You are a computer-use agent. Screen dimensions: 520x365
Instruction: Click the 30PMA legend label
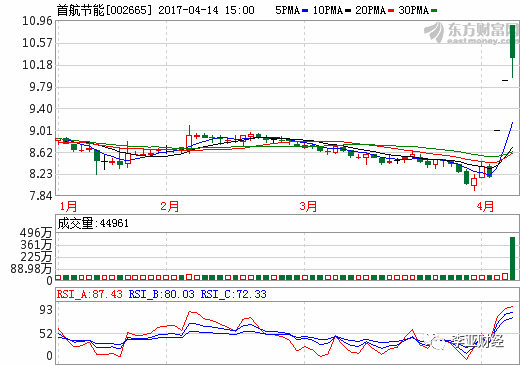click(414, 10)
